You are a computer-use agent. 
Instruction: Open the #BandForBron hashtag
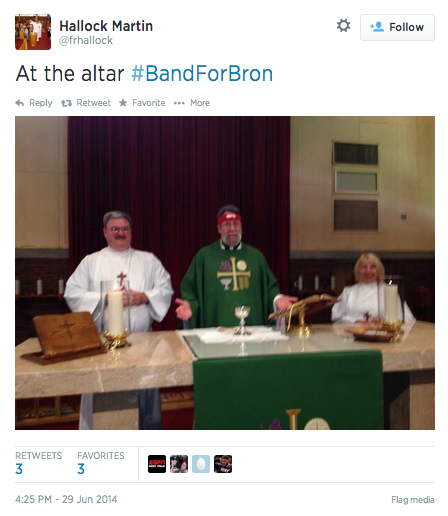tap(202, 73)
